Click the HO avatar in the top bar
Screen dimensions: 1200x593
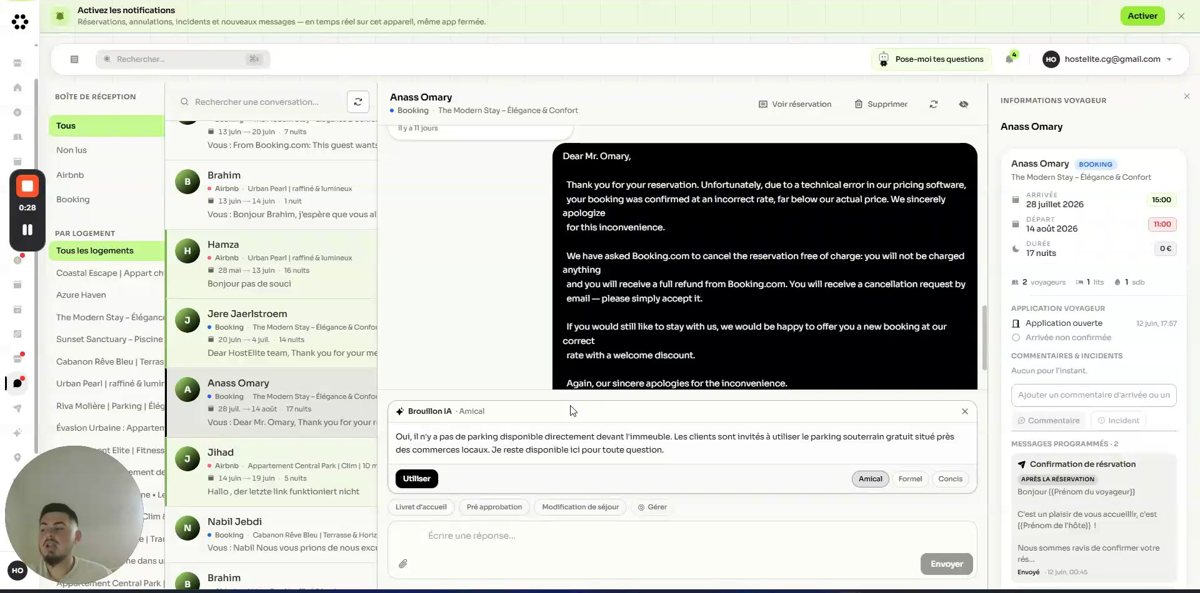(x=1051, y=59)
